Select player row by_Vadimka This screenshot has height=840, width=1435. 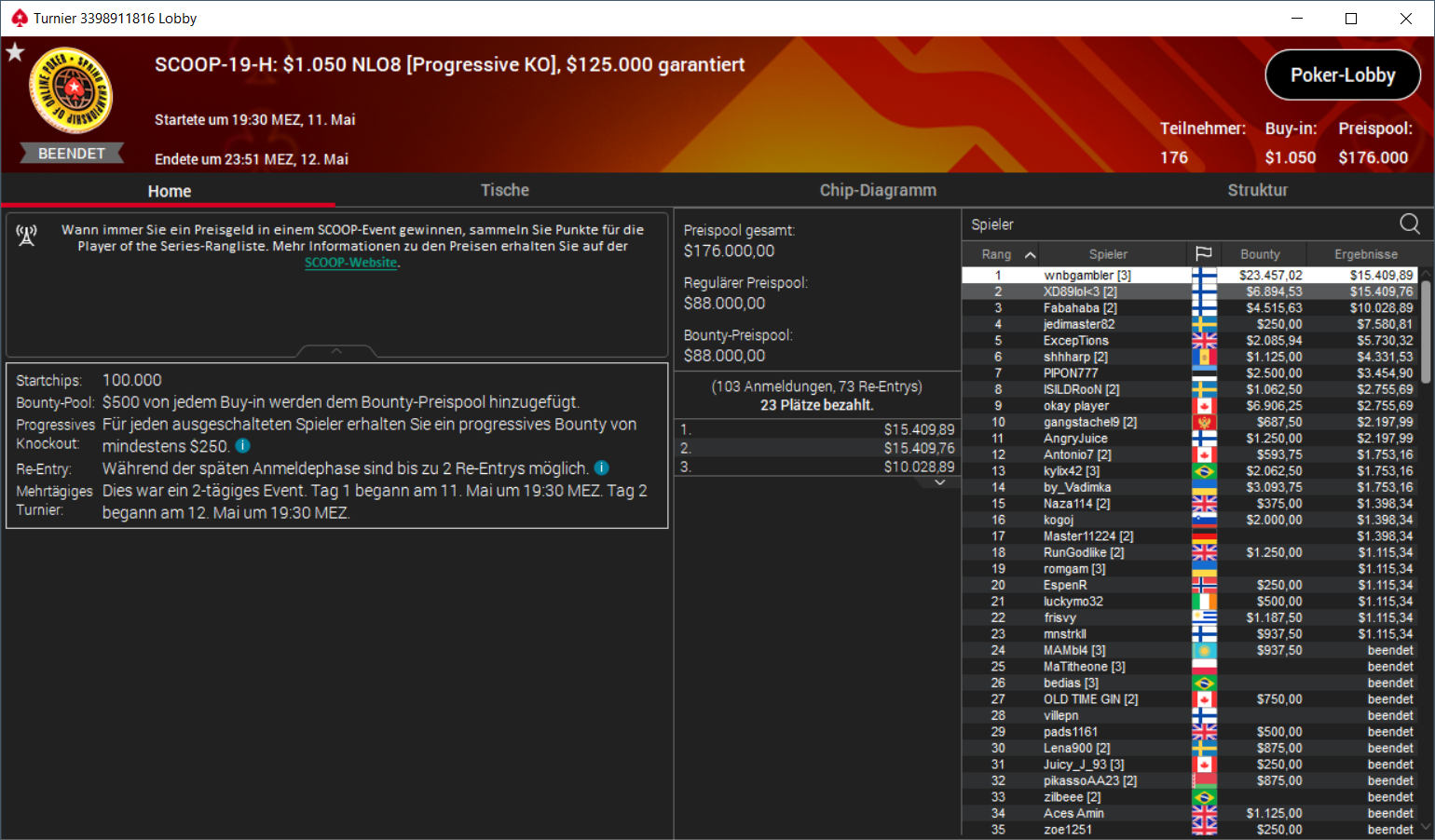click(x=1190, y=487)
